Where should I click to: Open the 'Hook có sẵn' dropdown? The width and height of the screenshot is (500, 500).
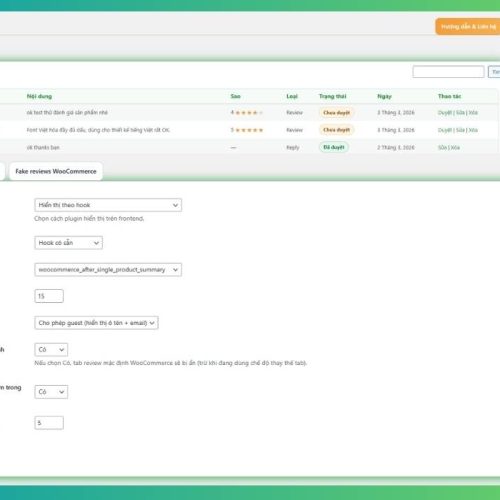68,243
